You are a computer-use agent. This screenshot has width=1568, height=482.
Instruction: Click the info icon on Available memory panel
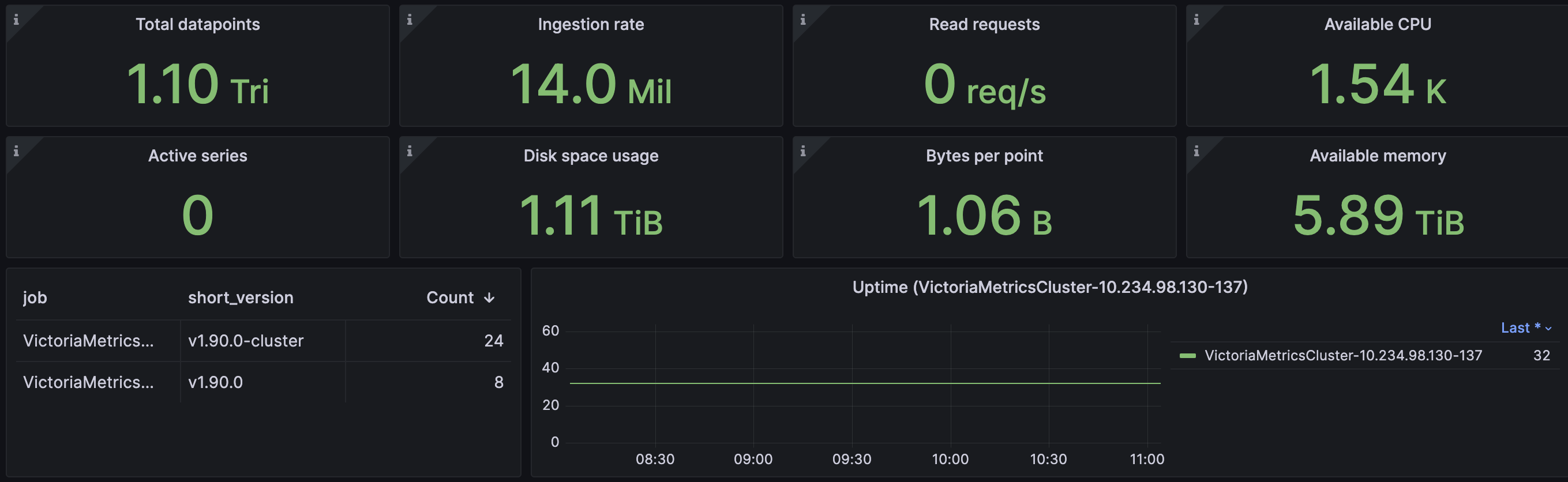pos(1196,151)
